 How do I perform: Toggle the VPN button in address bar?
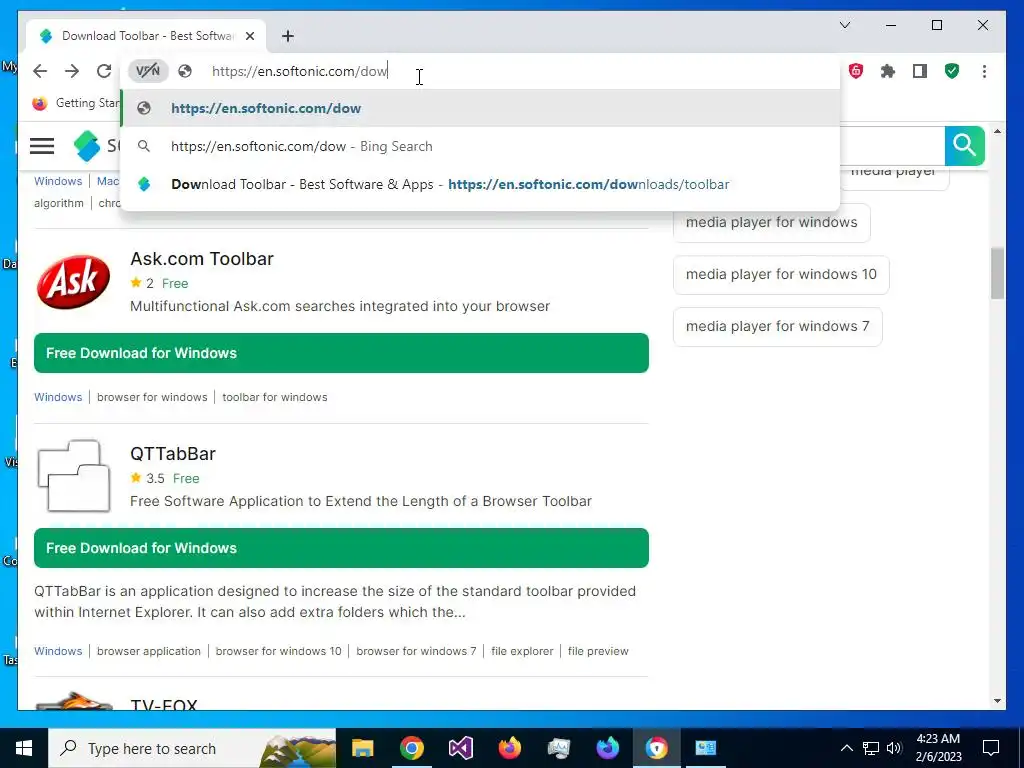tap(148, 71)
